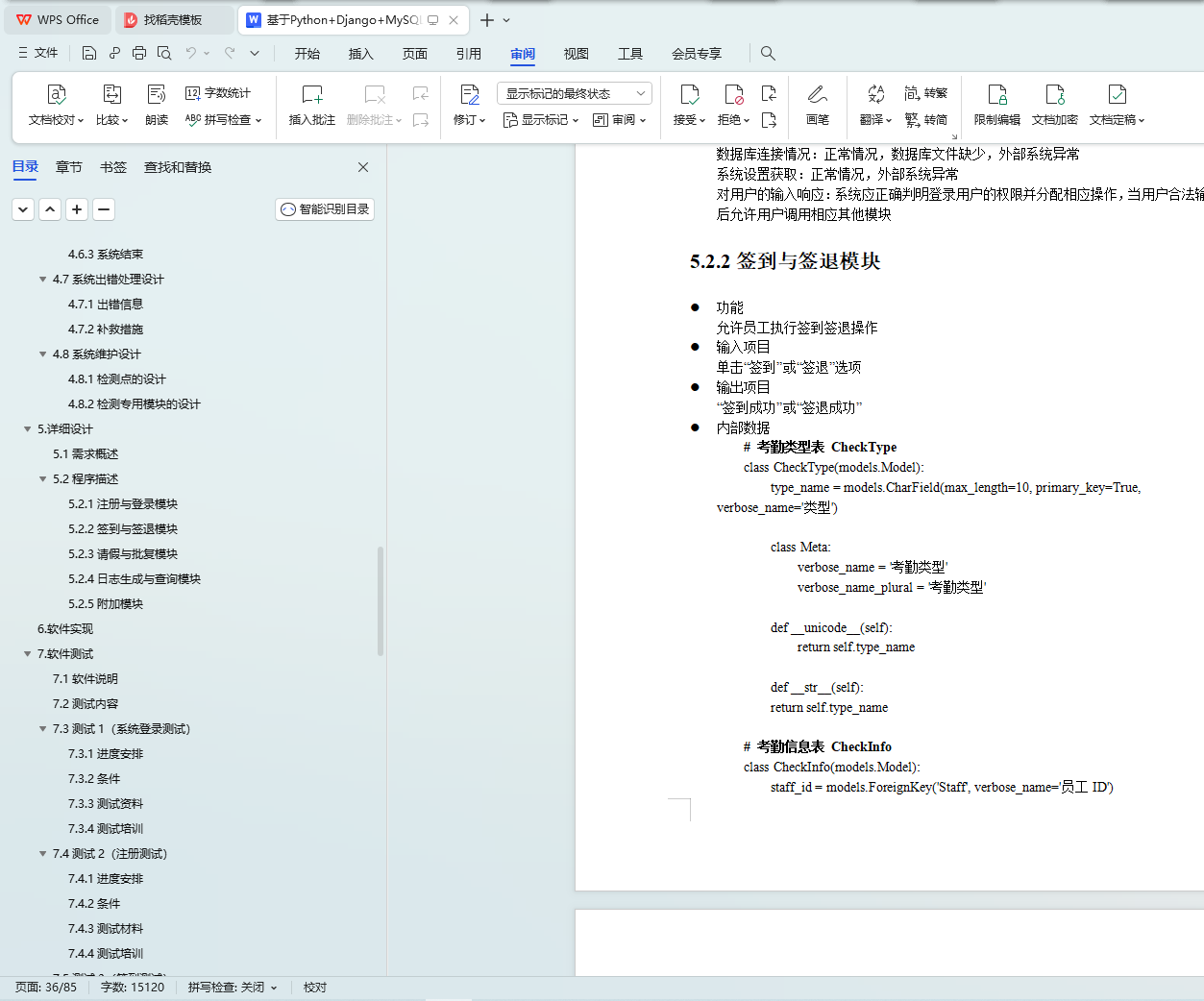Open the 文件 menu
Screen dimensions: 1204x1001
point(38,53)
